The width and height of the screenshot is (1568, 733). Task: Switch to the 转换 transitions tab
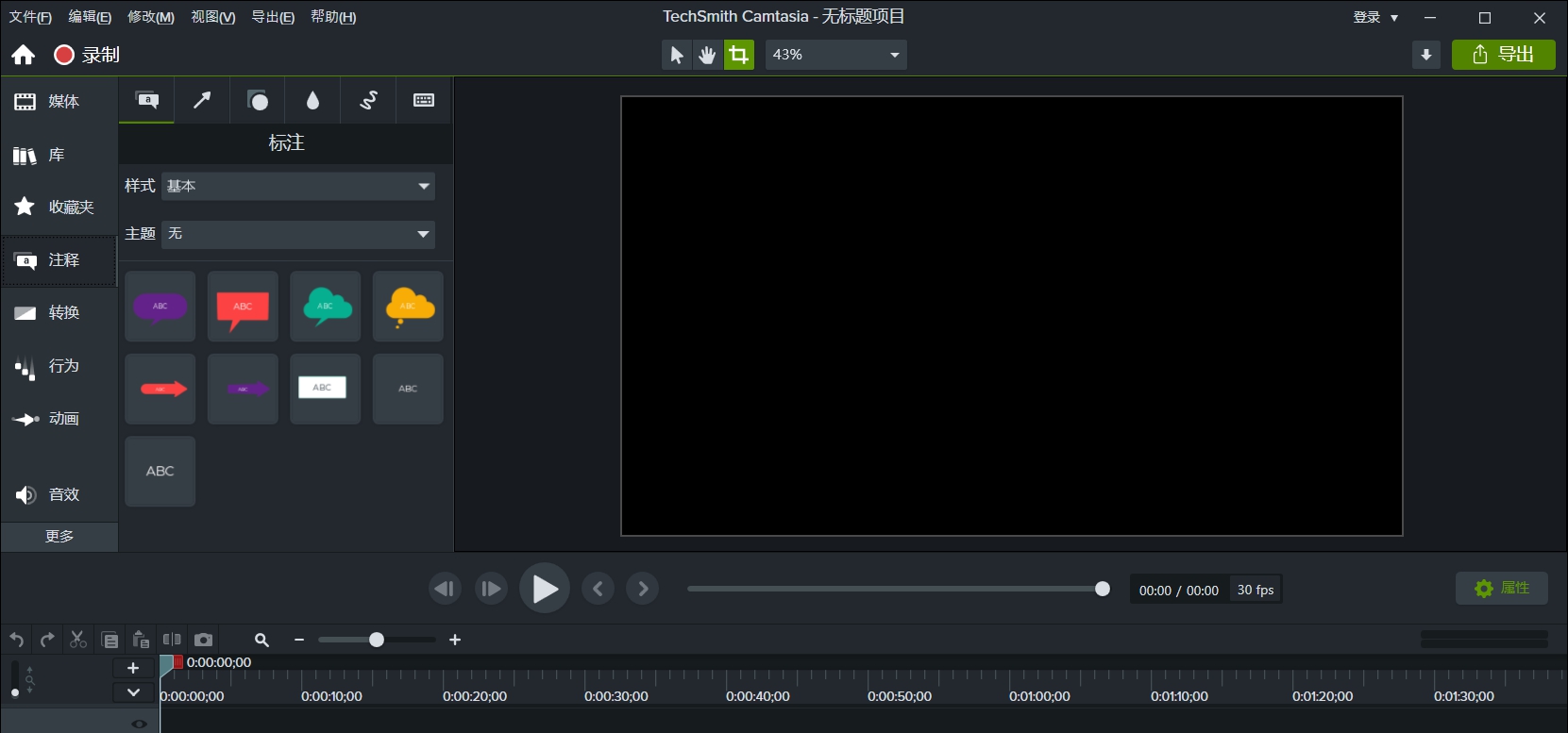59,313
